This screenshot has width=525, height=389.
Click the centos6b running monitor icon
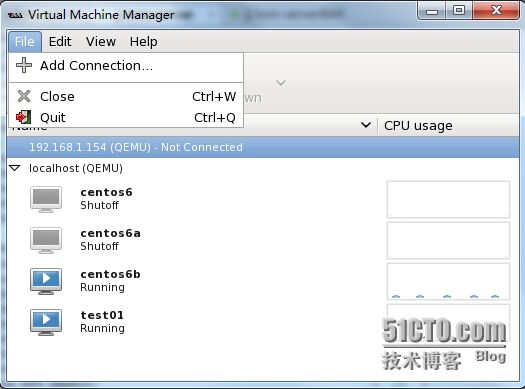tap(46, 282)
